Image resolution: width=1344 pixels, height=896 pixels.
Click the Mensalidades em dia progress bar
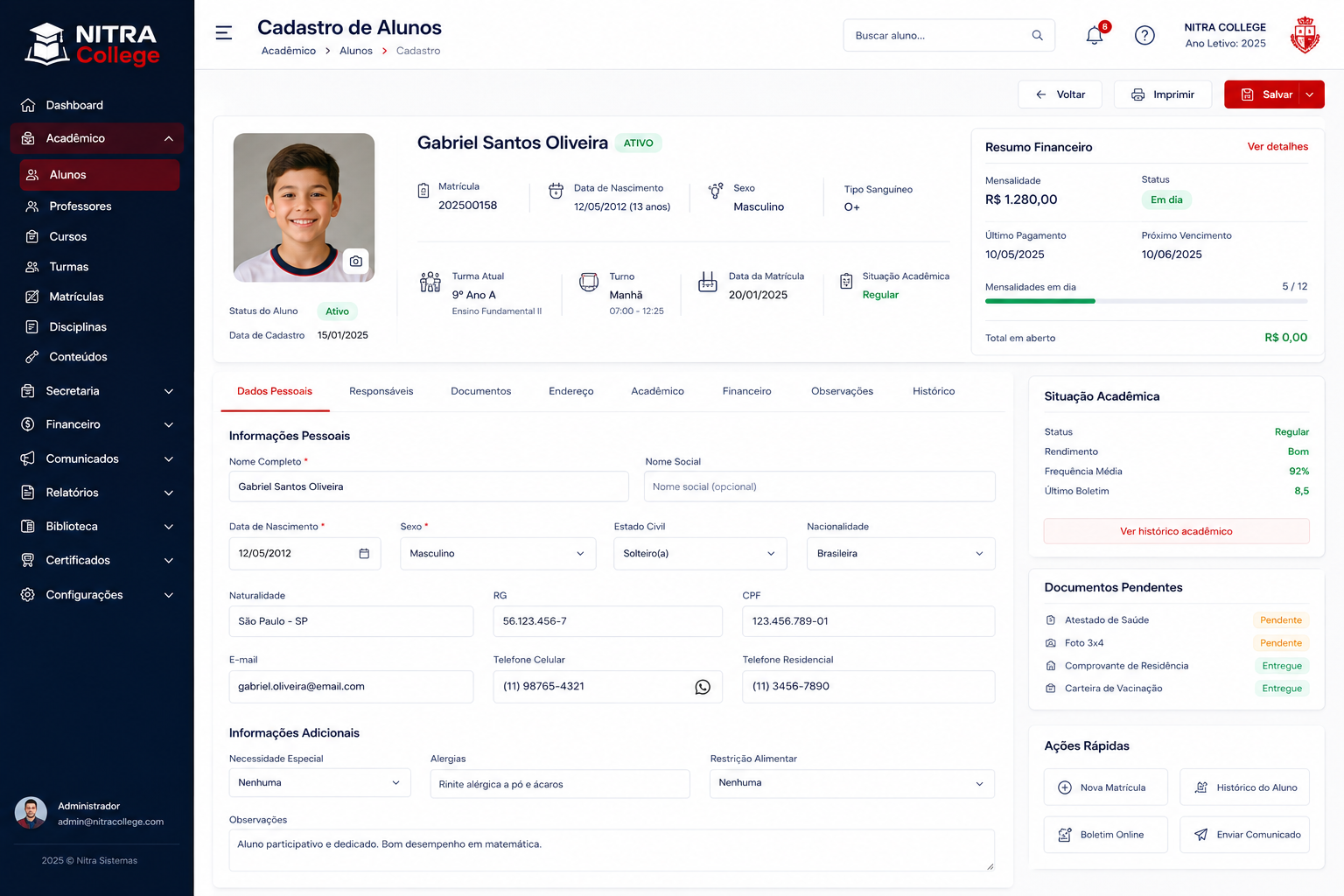click(x=1146, y=301)
